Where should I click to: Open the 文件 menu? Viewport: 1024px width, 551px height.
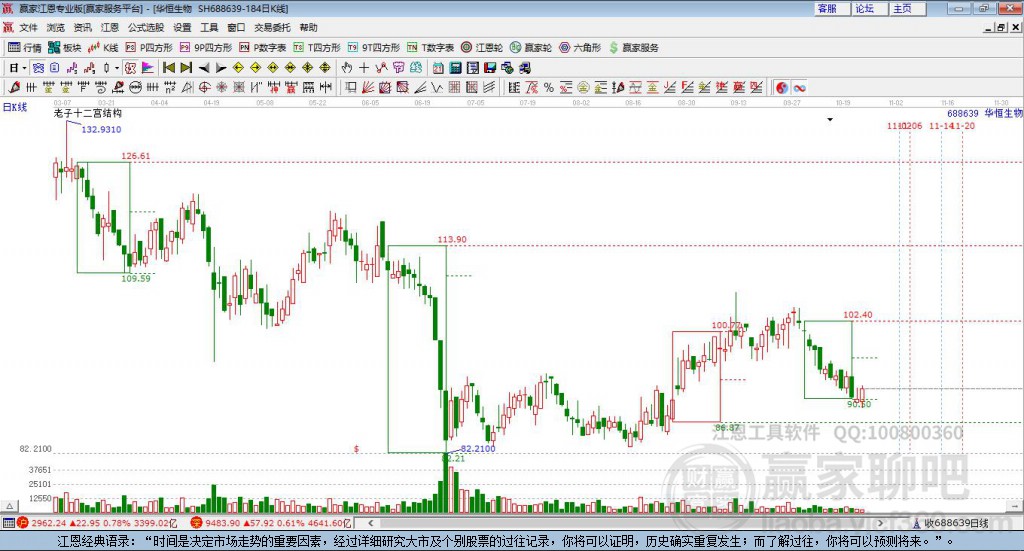point(29,27)
